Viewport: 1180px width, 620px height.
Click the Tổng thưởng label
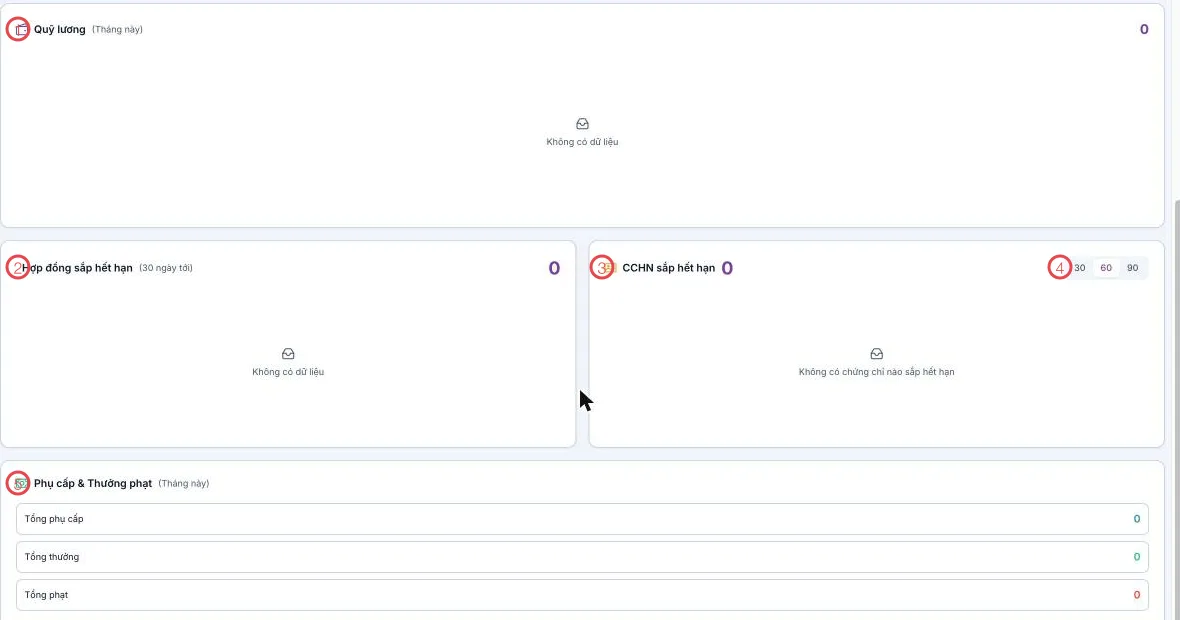(52, 557)
